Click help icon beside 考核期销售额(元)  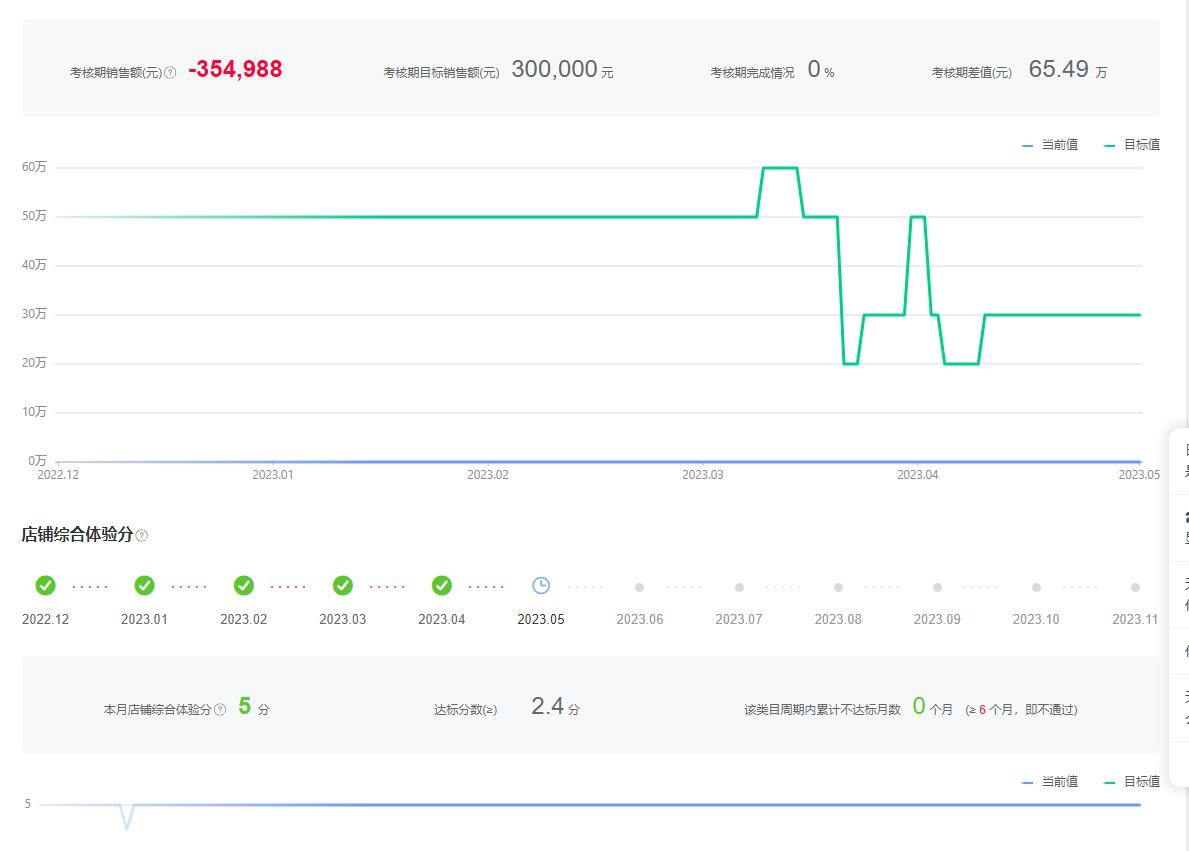coord(170,73)
